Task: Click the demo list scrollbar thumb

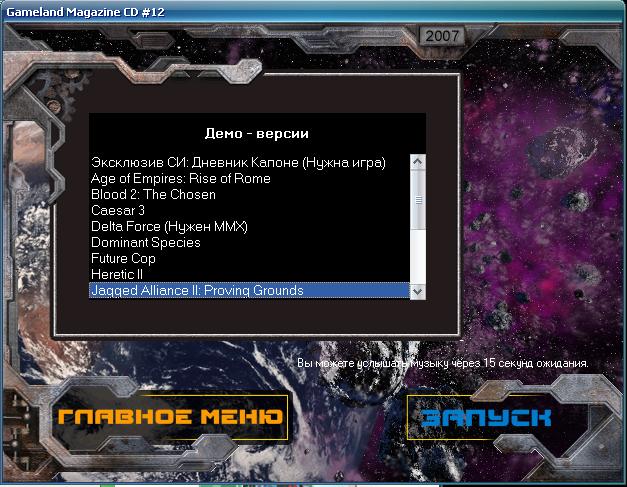Action: pos(418,200)
